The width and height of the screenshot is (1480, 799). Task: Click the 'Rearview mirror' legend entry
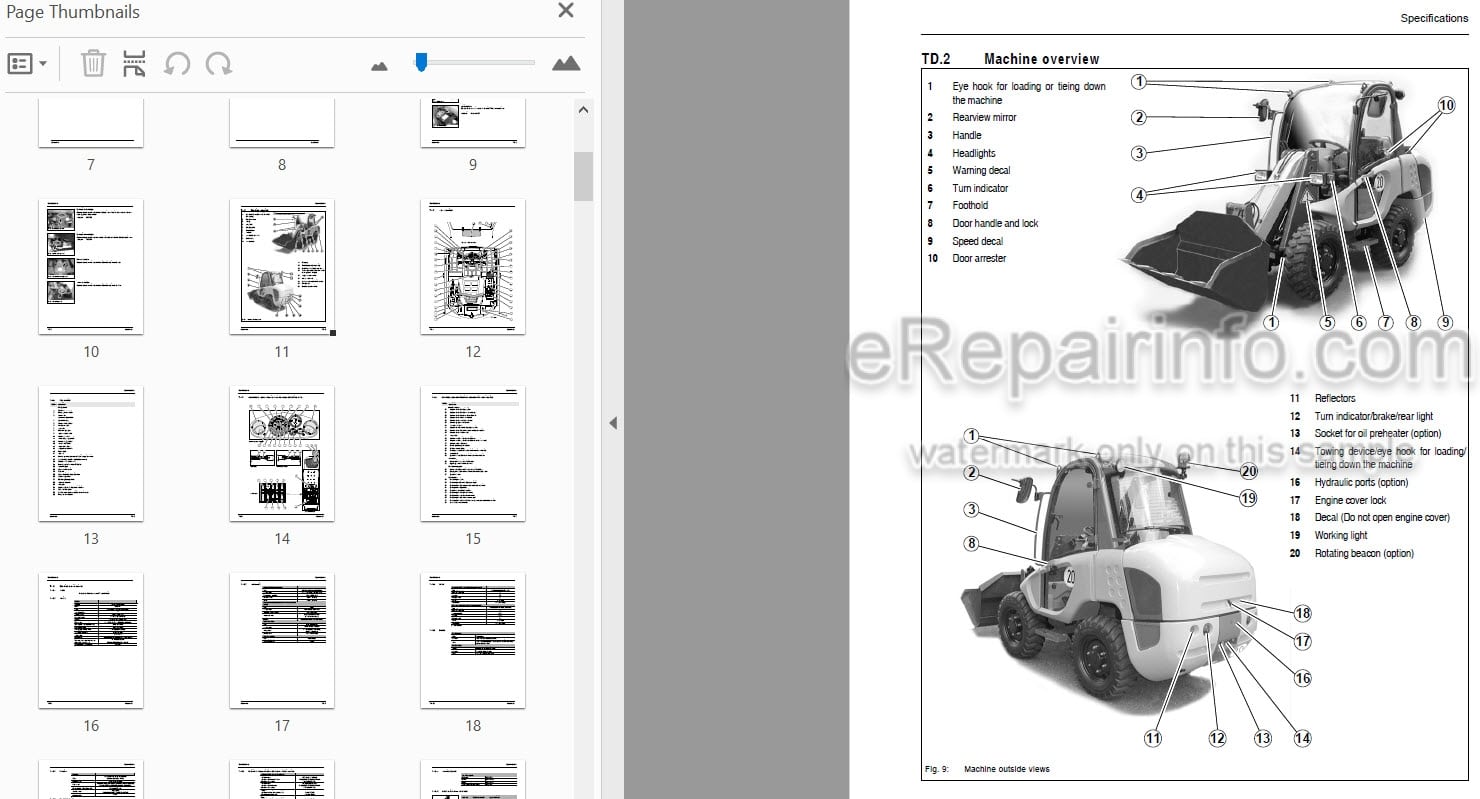[984, 117]
